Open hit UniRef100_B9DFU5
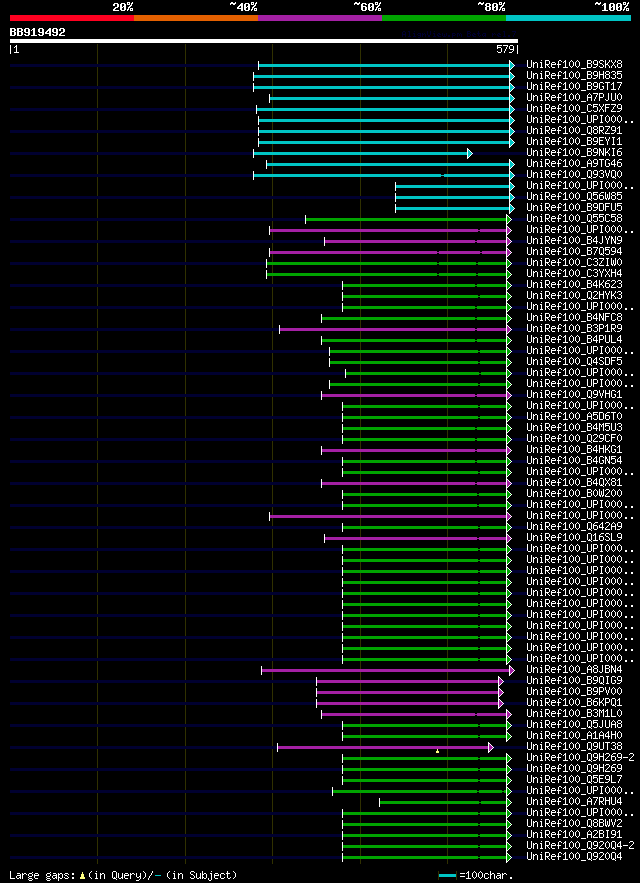Viewport: 640px width, 883px height. 574,207
